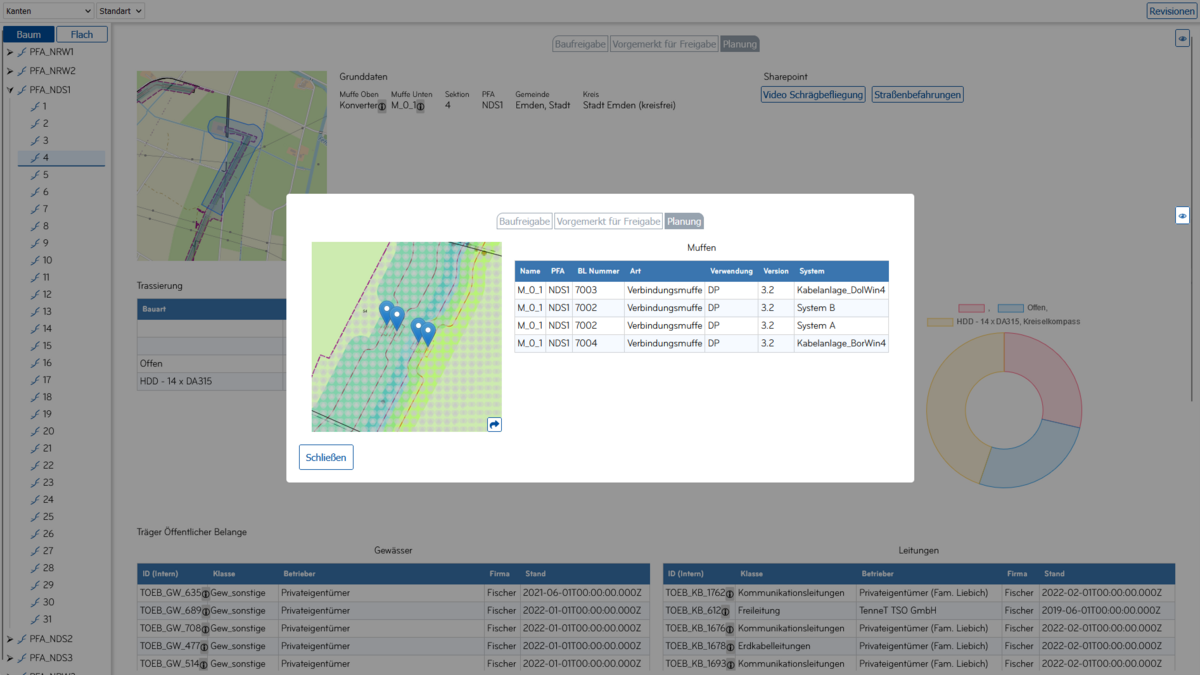Open the Standart dropdown

tap(120, 11)
